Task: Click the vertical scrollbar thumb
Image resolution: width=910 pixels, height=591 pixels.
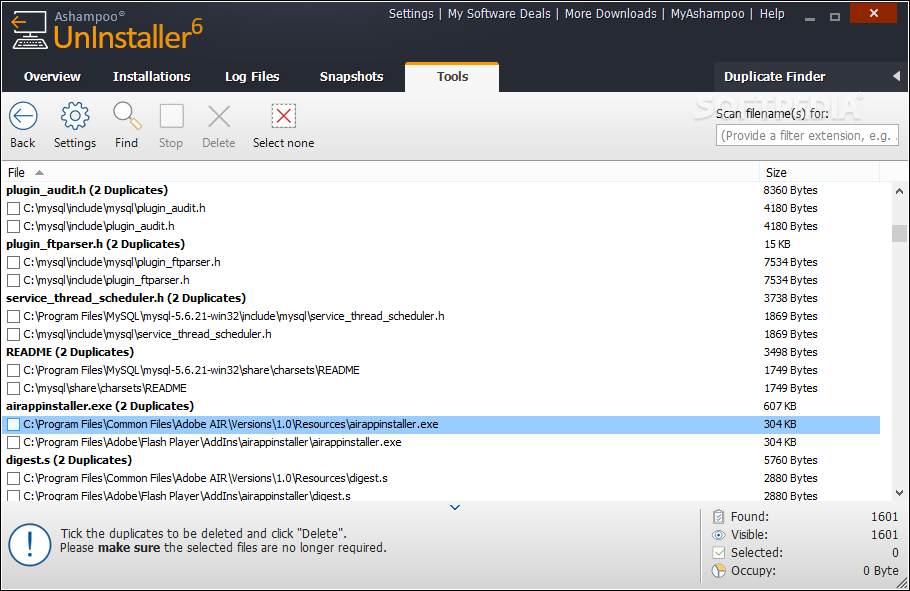Action: (x=899, y=233)
